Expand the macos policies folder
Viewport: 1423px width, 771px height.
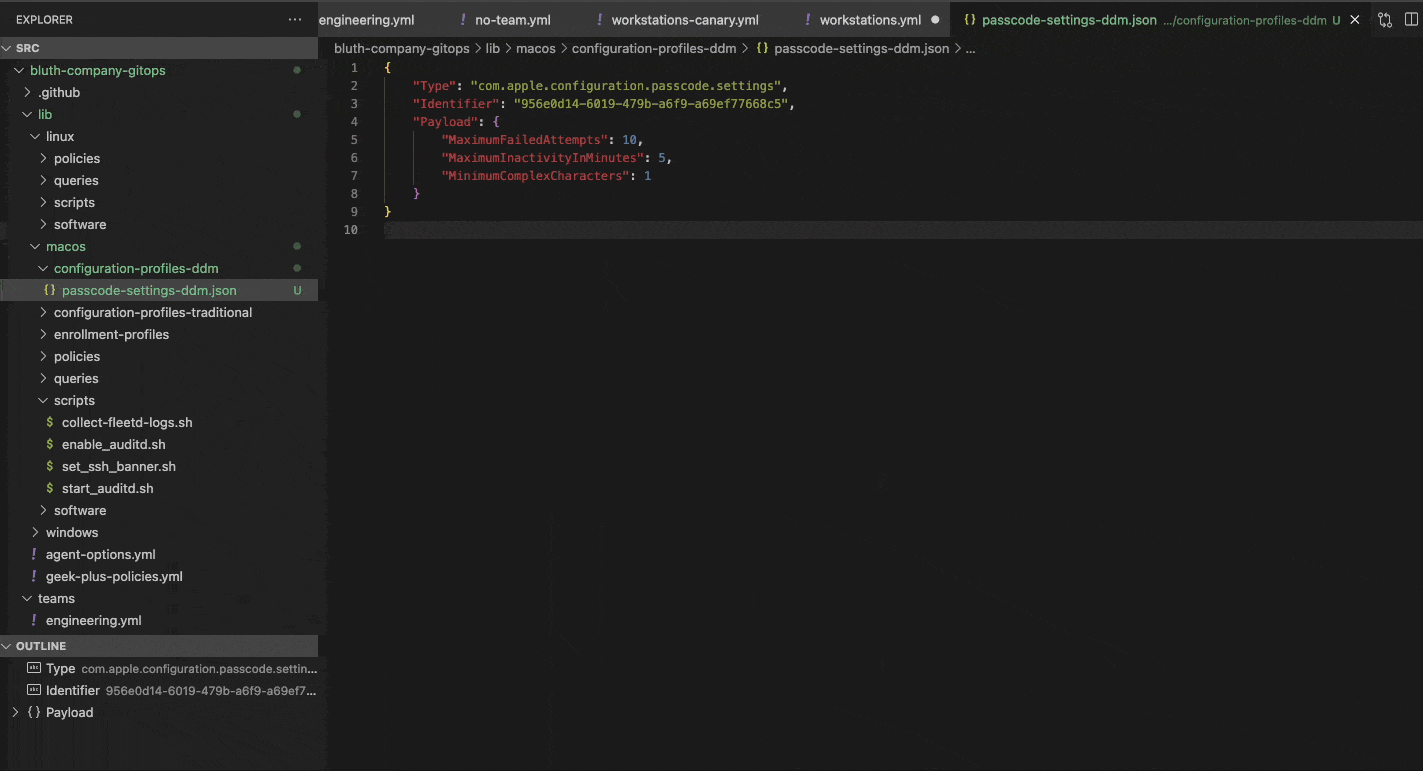pyautogui.click(x=77, y=356)
